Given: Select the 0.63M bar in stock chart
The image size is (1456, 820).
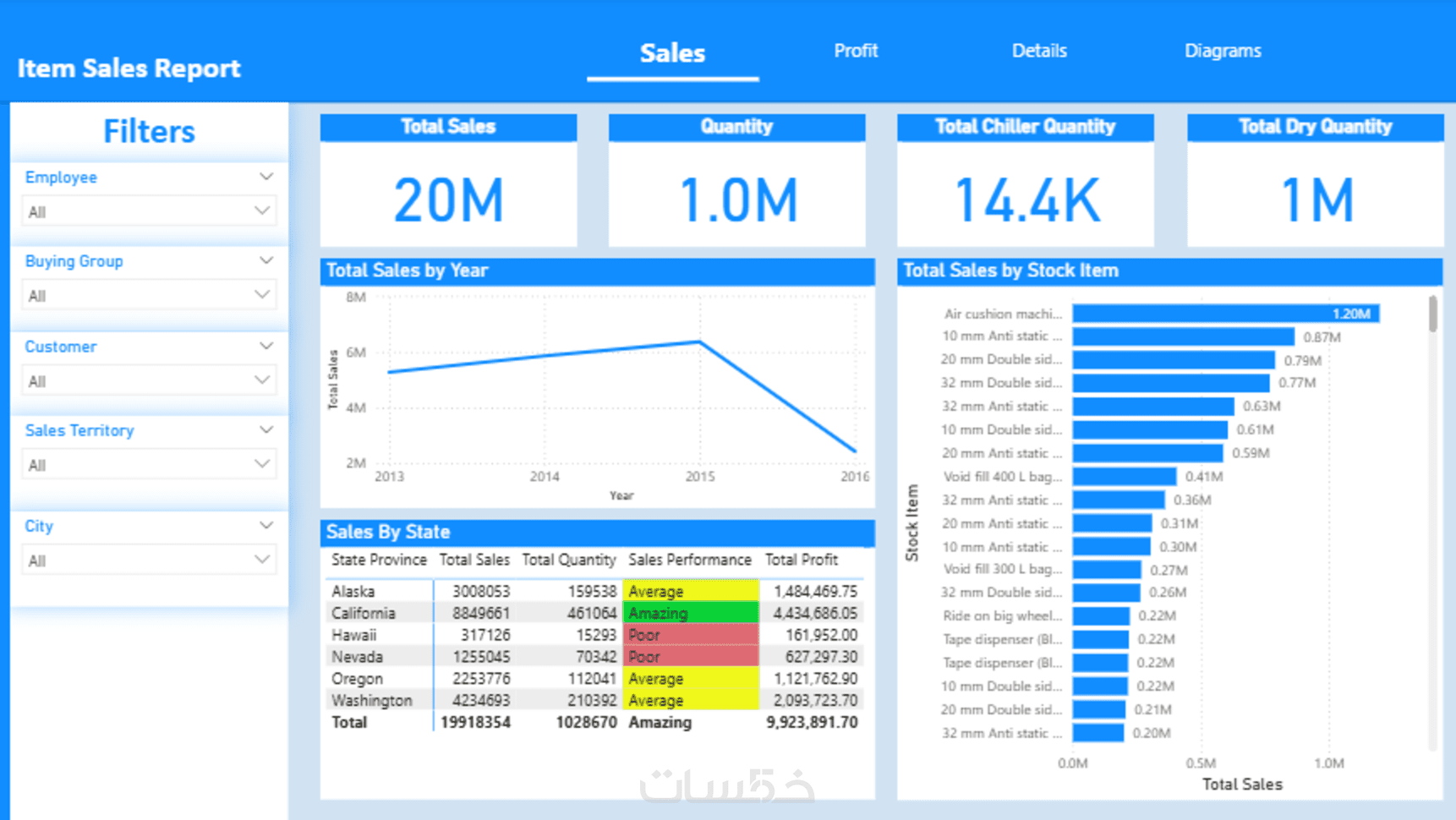Looking at the screenshot, I should pos(1153,407).
